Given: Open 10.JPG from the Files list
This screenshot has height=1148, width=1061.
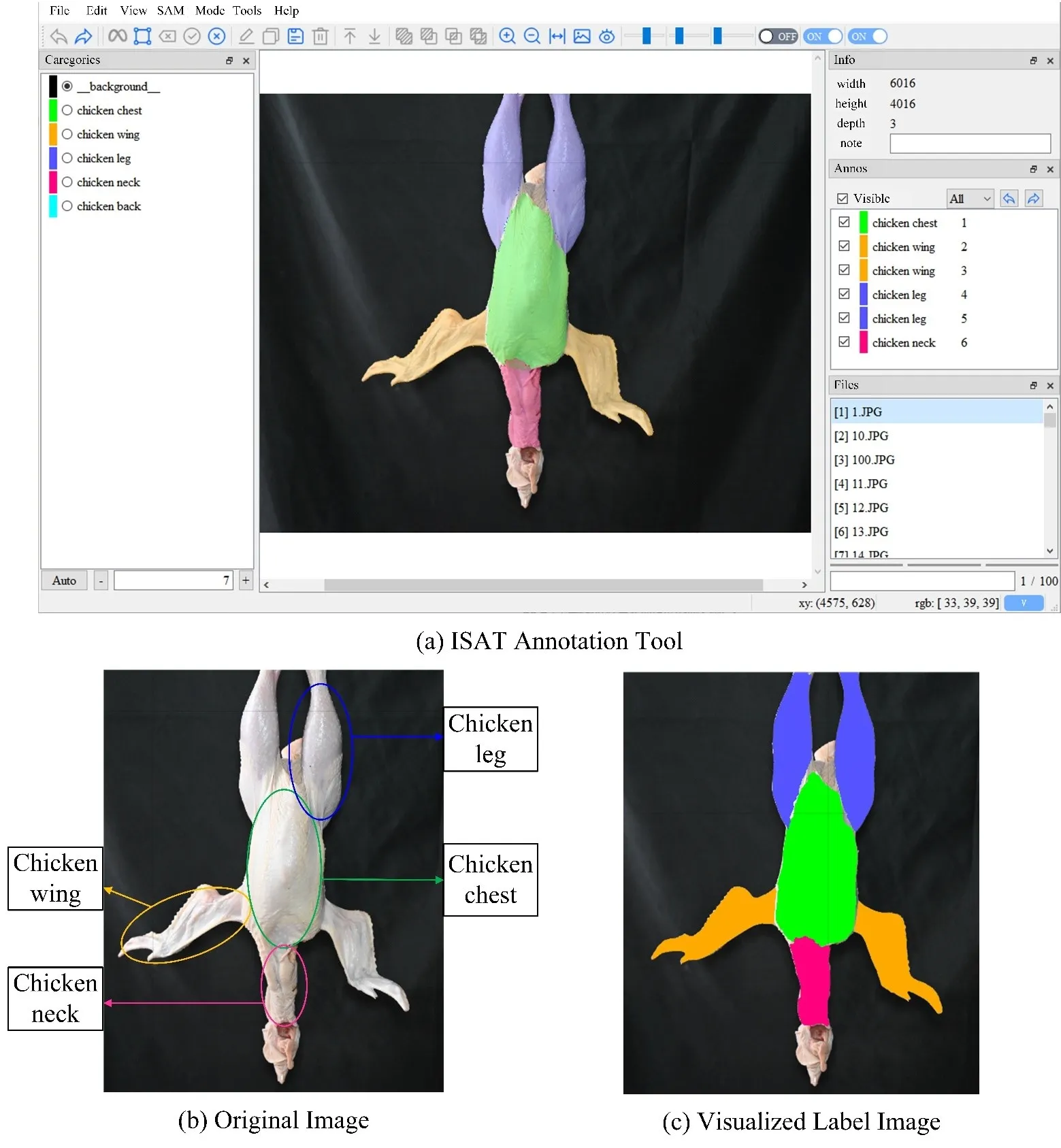Looking at the screenshot, I should coord(870,436).
